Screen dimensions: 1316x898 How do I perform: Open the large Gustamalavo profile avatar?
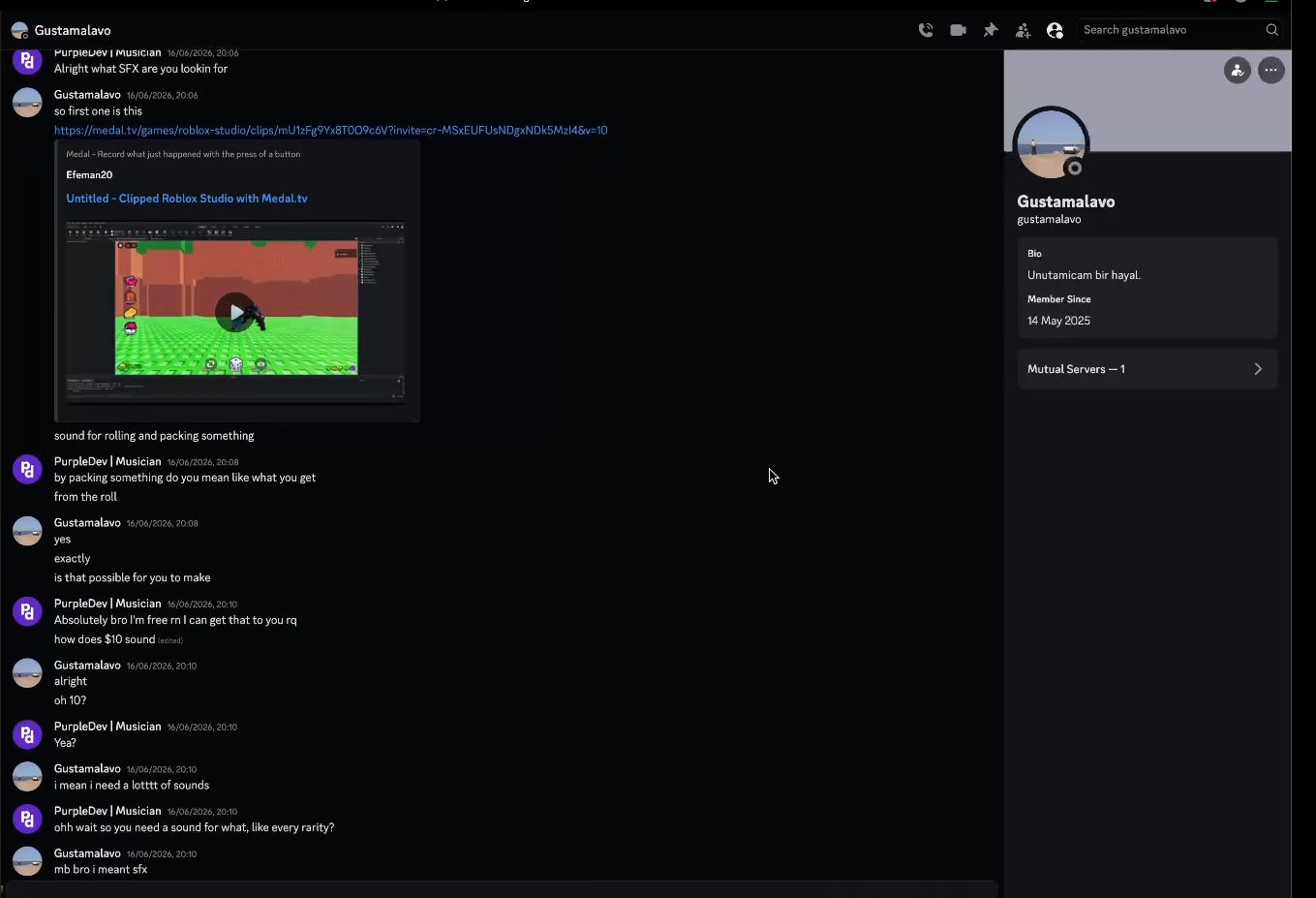pyautogui.click(x=1051, y=144)
